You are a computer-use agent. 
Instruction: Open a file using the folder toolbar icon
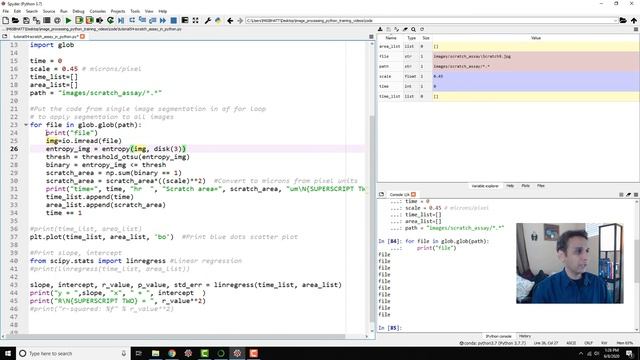point(16,20)
